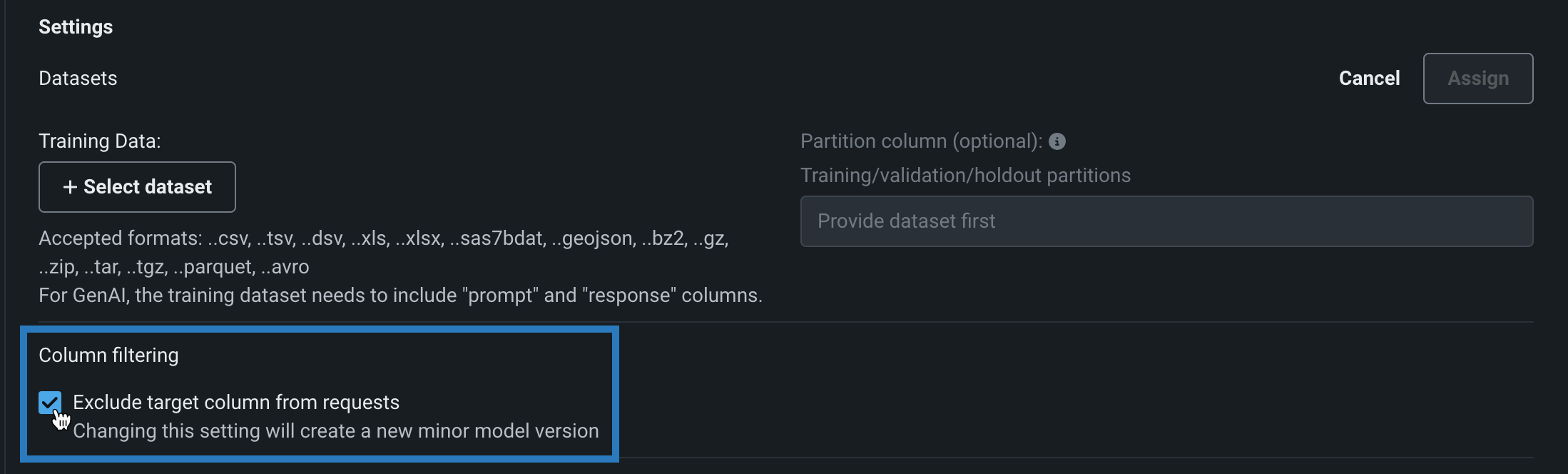Click the Partition column (optional) label
Screen dimensions: 1568x474
(x=921, y=141)
